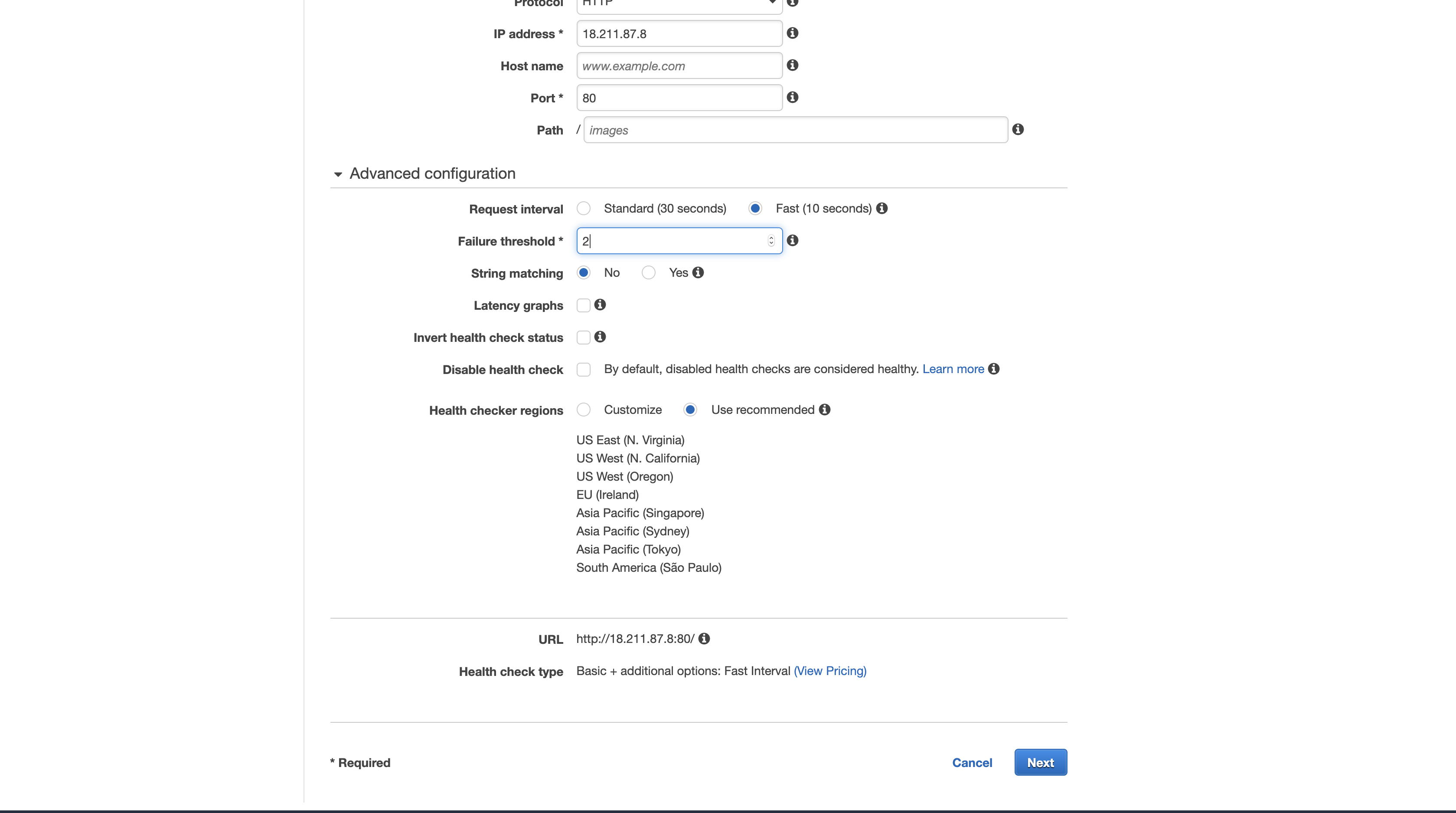
Task: Click the Failure threshold stepper arrows
Action: (770, 241)
